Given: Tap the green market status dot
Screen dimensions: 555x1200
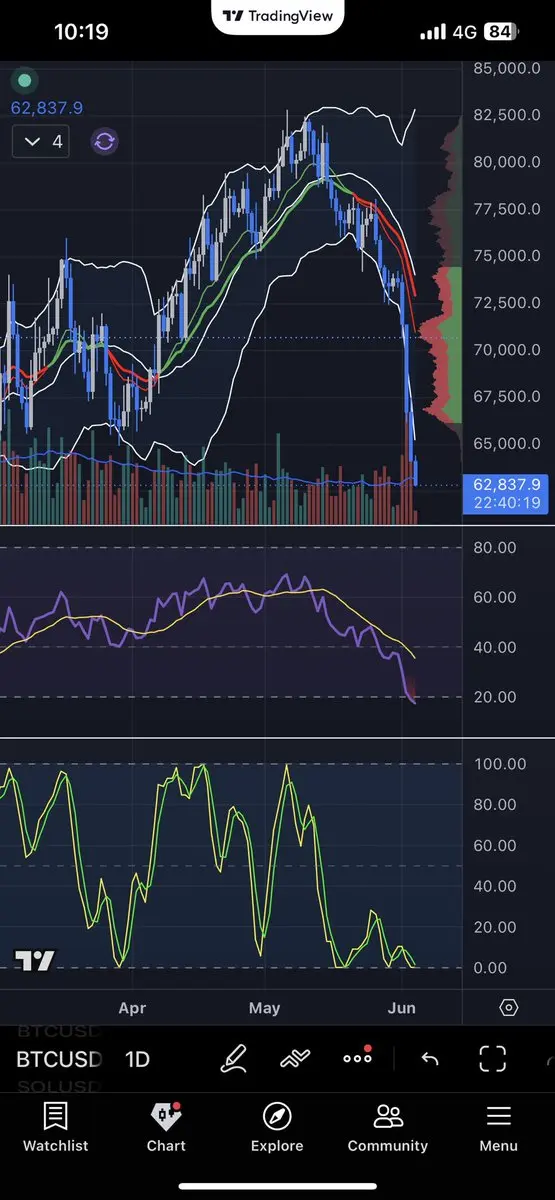Looking at the screenshot, I should click(x=25, y=81).
